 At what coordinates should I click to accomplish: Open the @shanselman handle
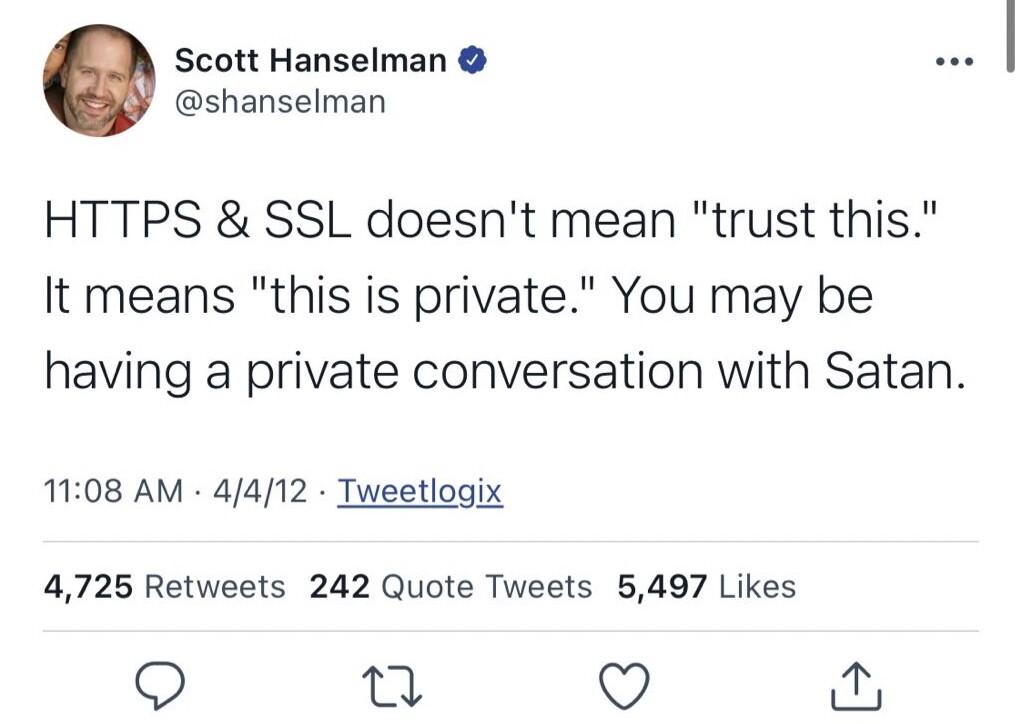point(281,102)
